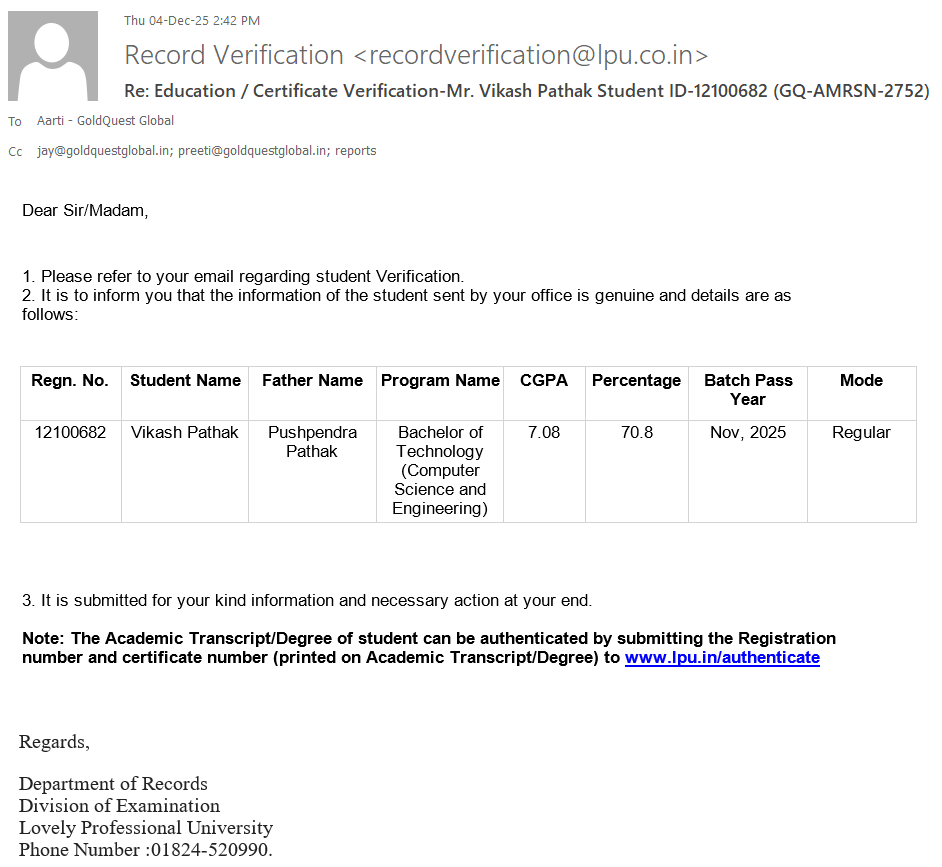Click the sender's profile avatar picture

(x=53, y=56)
